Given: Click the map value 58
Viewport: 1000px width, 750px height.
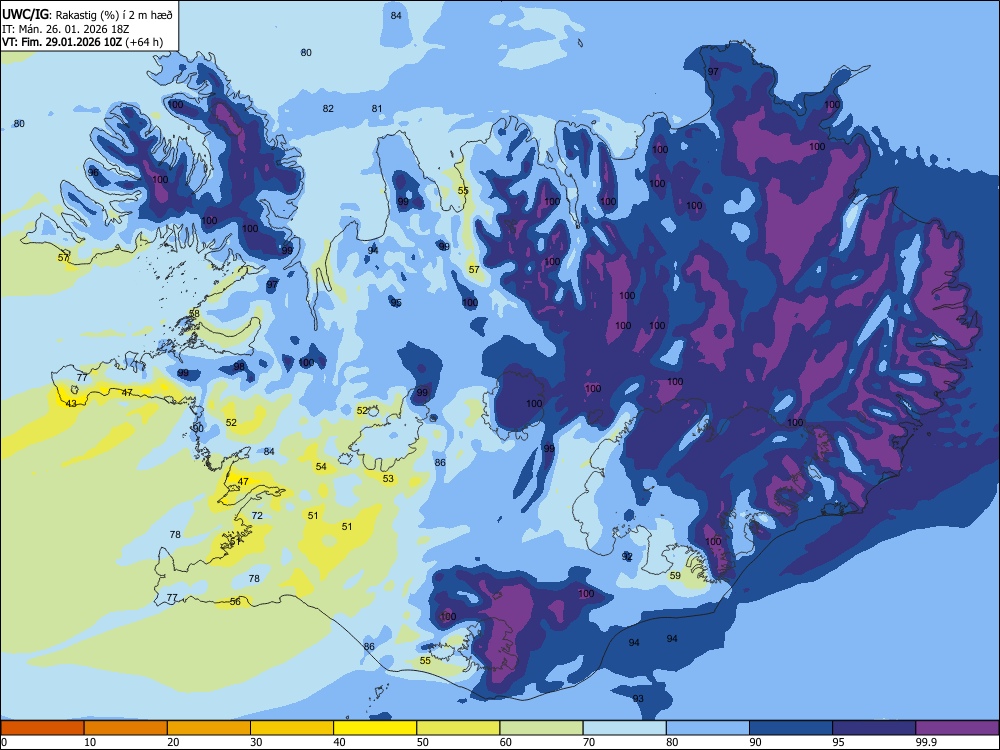Looking at the screenshot, I should pyautogui.click(x=194, y=314).
